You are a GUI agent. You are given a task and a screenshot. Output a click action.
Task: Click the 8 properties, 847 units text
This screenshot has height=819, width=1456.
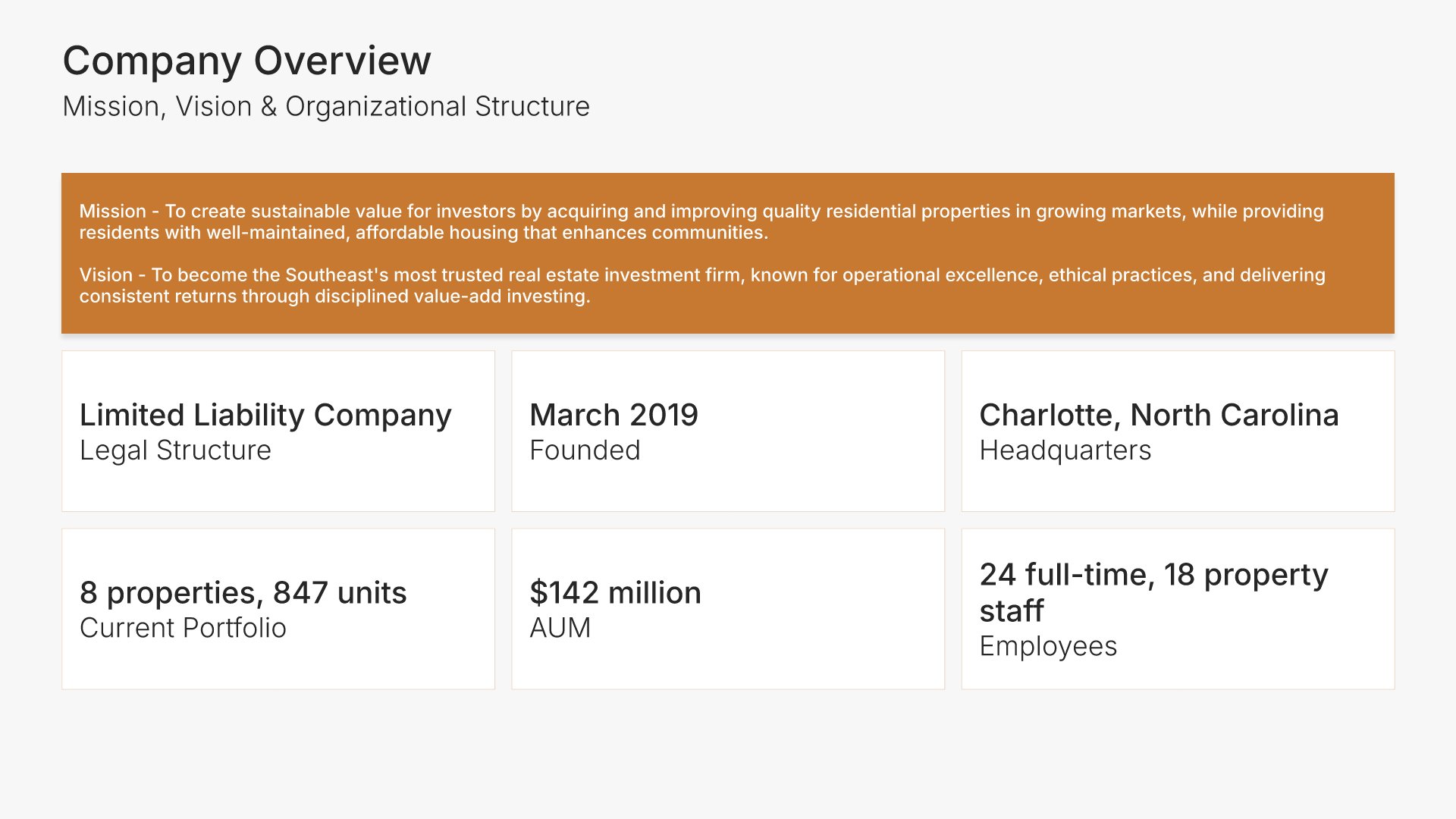point(243,592)
